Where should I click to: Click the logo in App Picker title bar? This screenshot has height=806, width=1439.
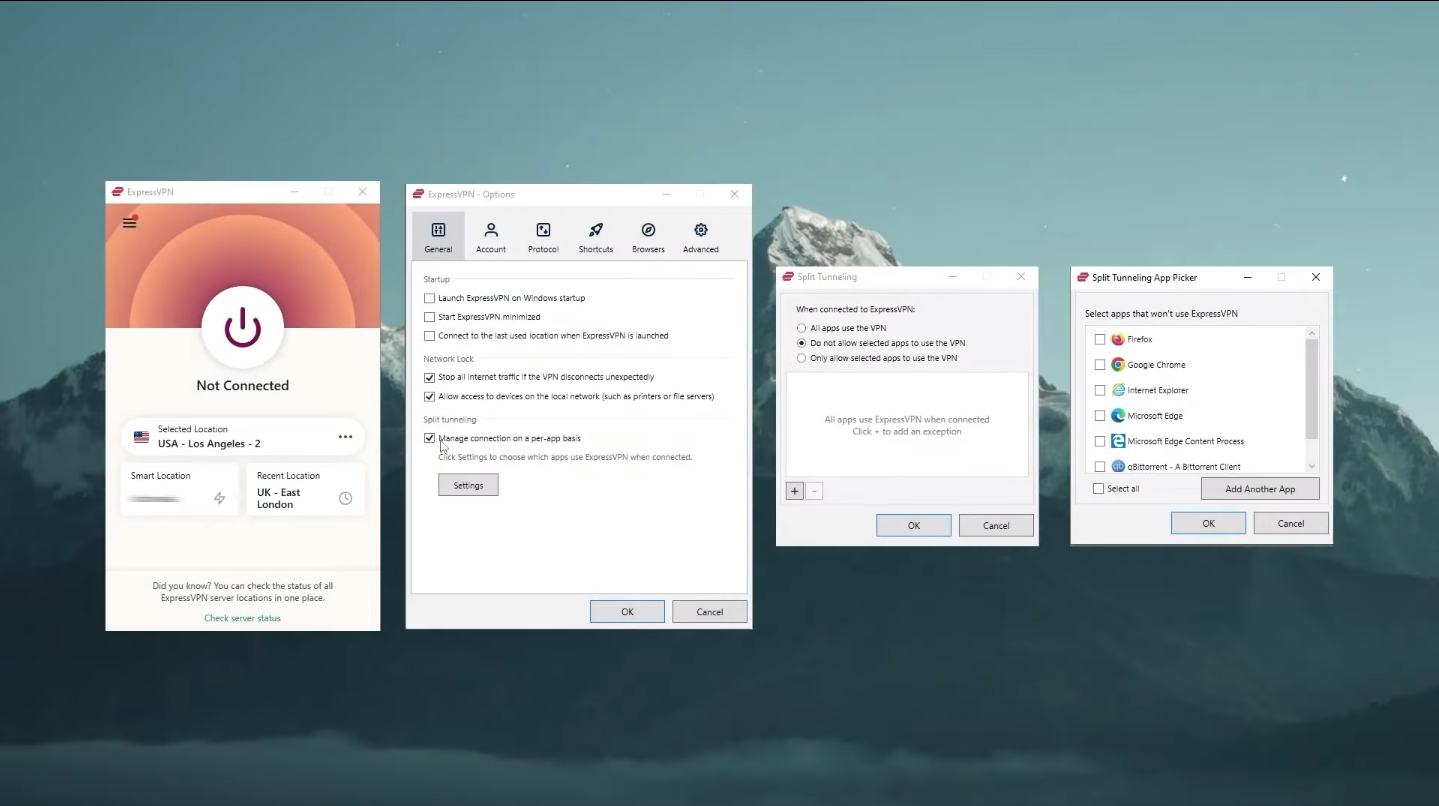click(1082, 278)
